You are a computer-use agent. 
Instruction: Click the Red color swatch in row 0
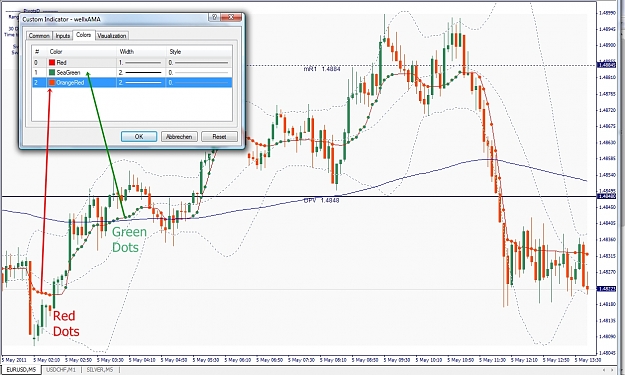pyautogui.click(x=52, y=63)
